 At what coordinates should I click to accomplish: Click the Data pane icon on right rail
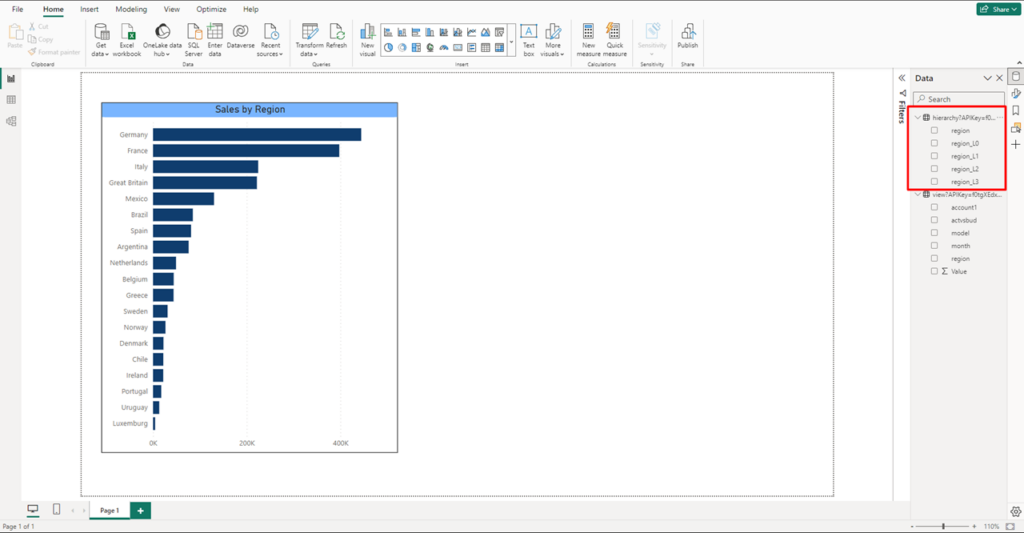click(1016, 77)
